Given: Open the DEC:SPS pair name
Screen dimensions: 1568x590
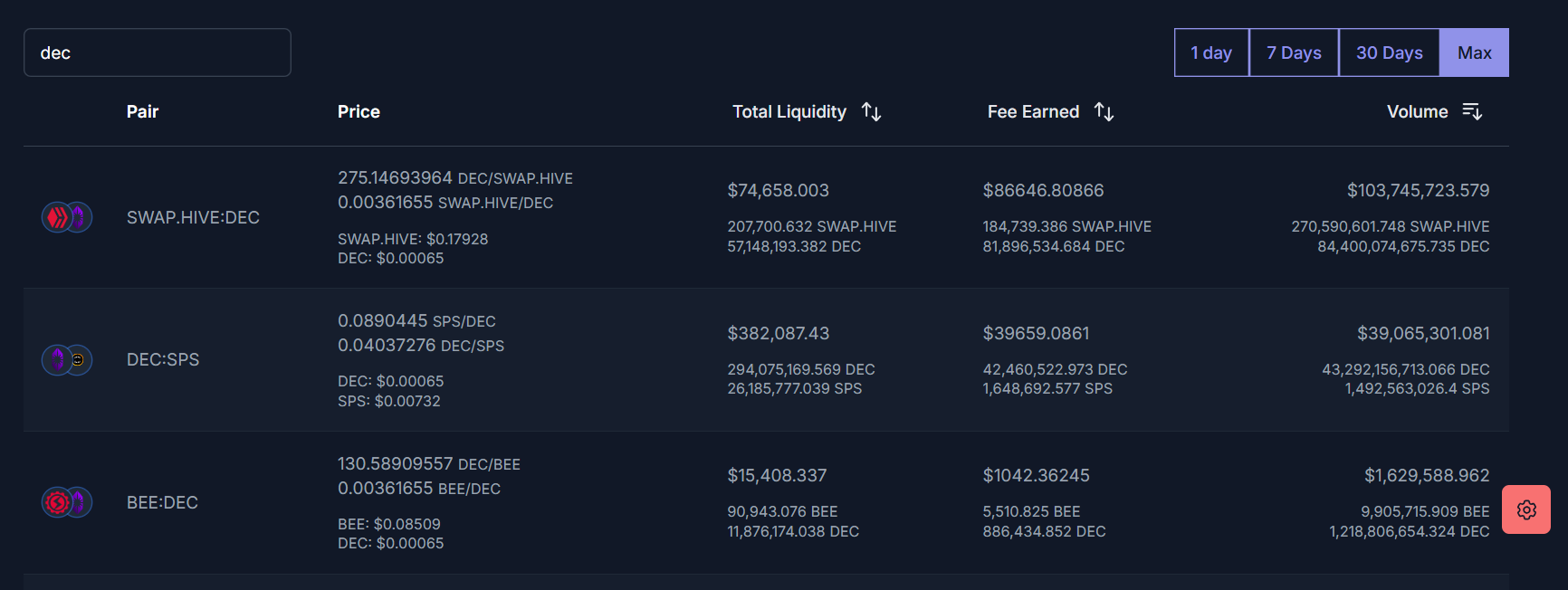Looking at the screenshot, I should (163, 360).
